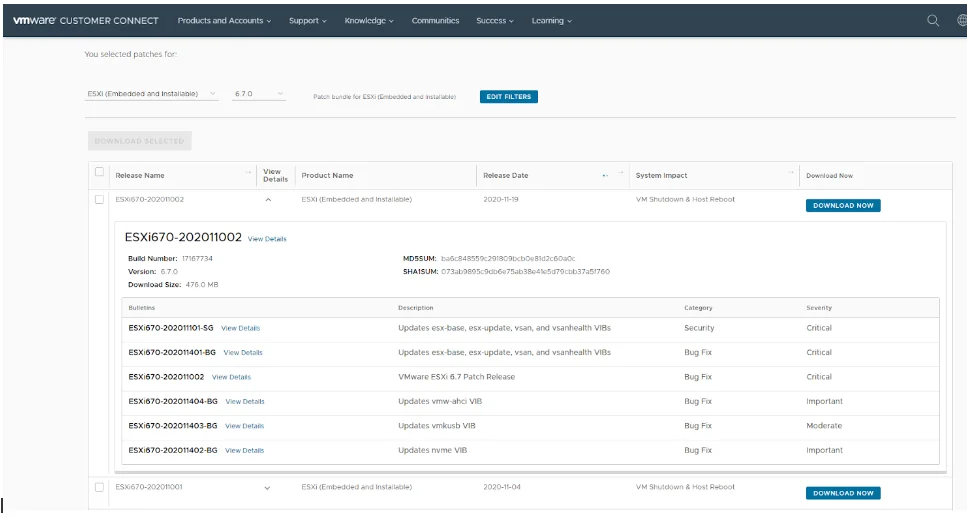Click the ESXi670-202011001 release name
This screenshot has width=967, height=519.
149,487
